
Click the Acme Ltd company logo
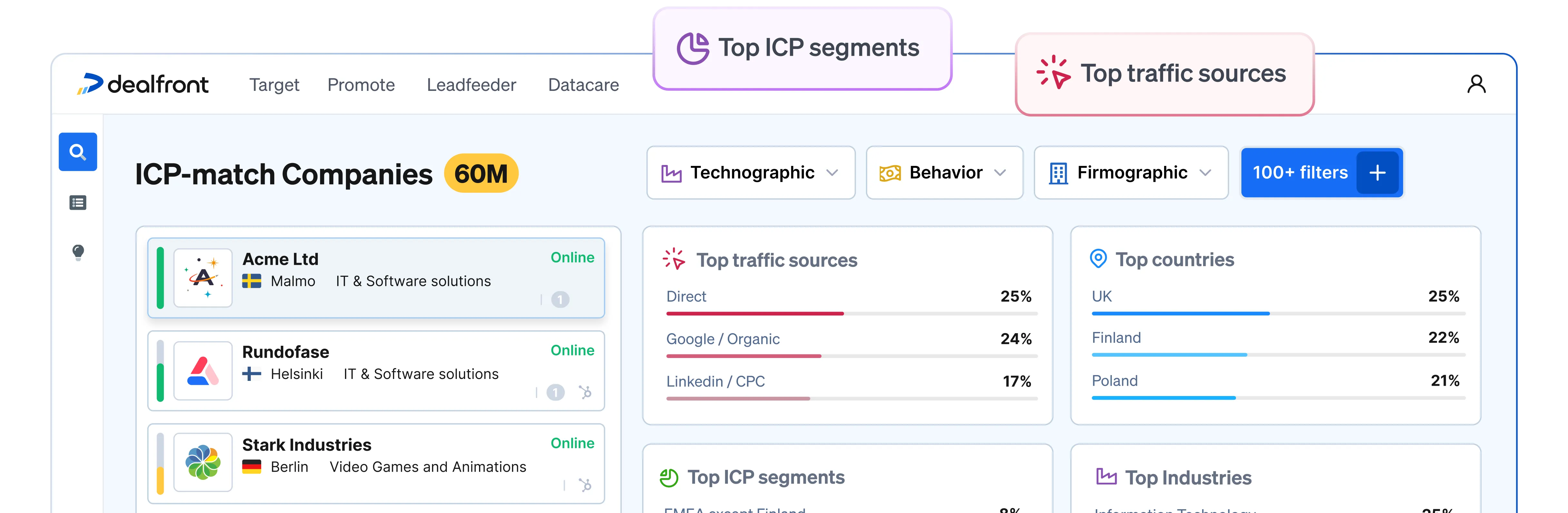click(203, 277)
